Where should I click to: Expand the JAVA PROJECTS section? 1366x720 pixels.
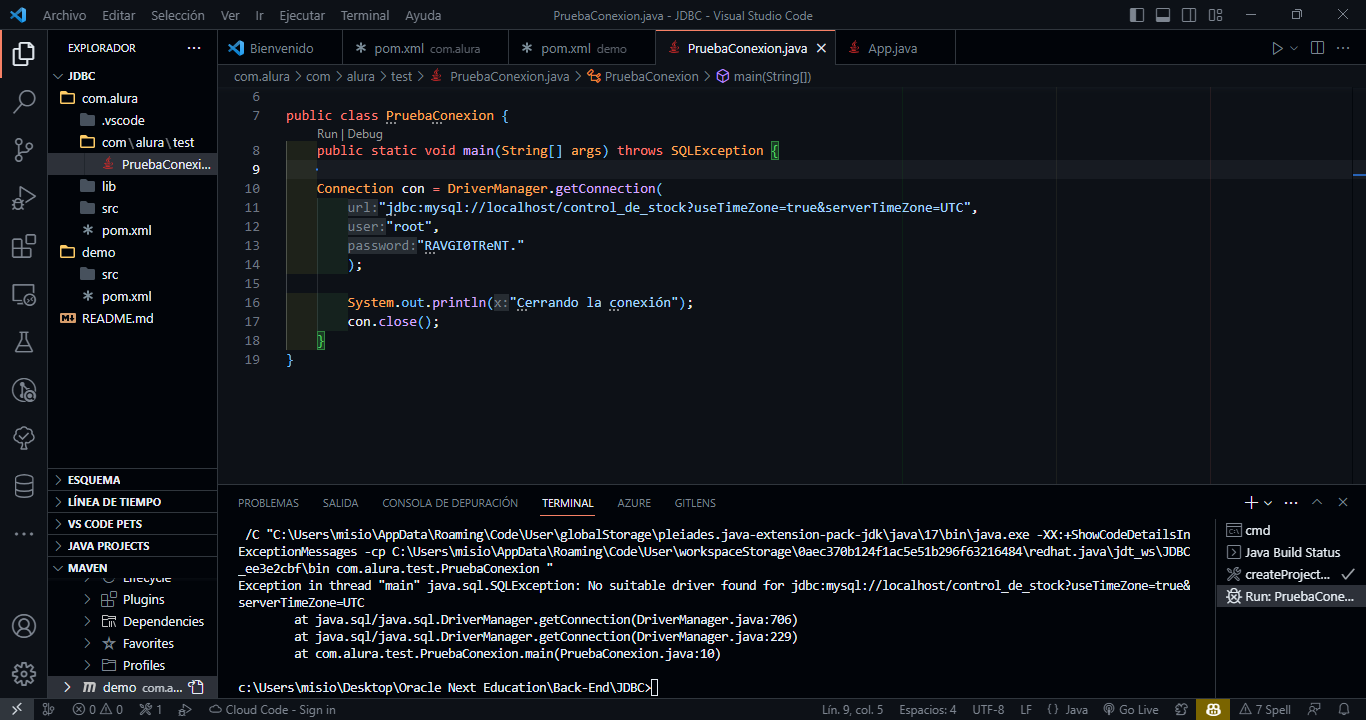tap(132, 546)
